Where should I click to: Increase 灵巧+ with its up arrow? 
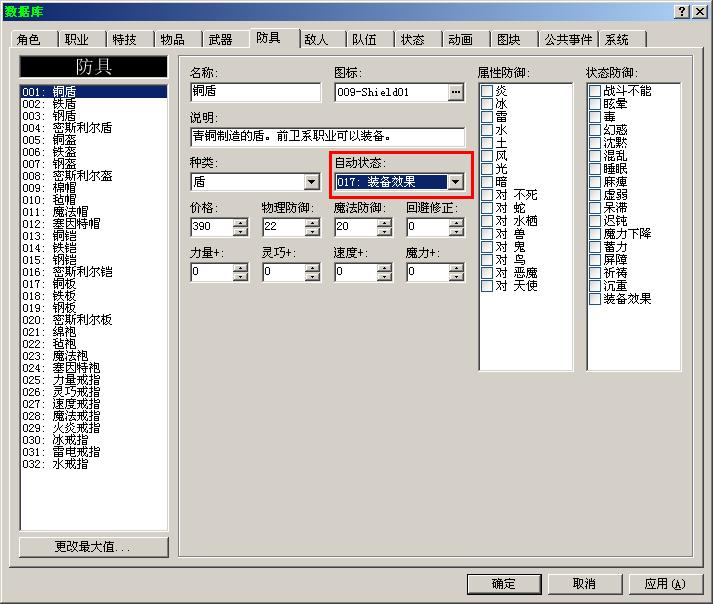click(312, 267)
